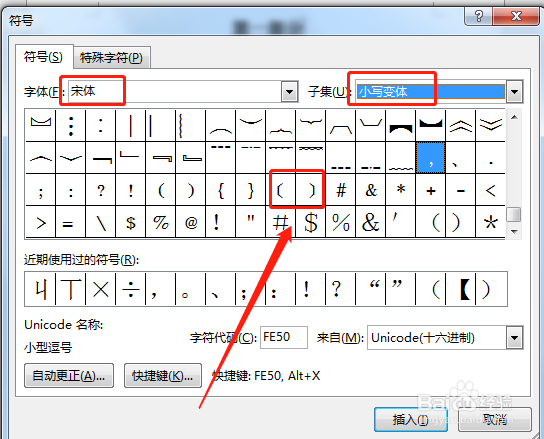The image size is (544, 439).
Task: Select the small right curly brace symbol
Action: (x=250, y=190)
